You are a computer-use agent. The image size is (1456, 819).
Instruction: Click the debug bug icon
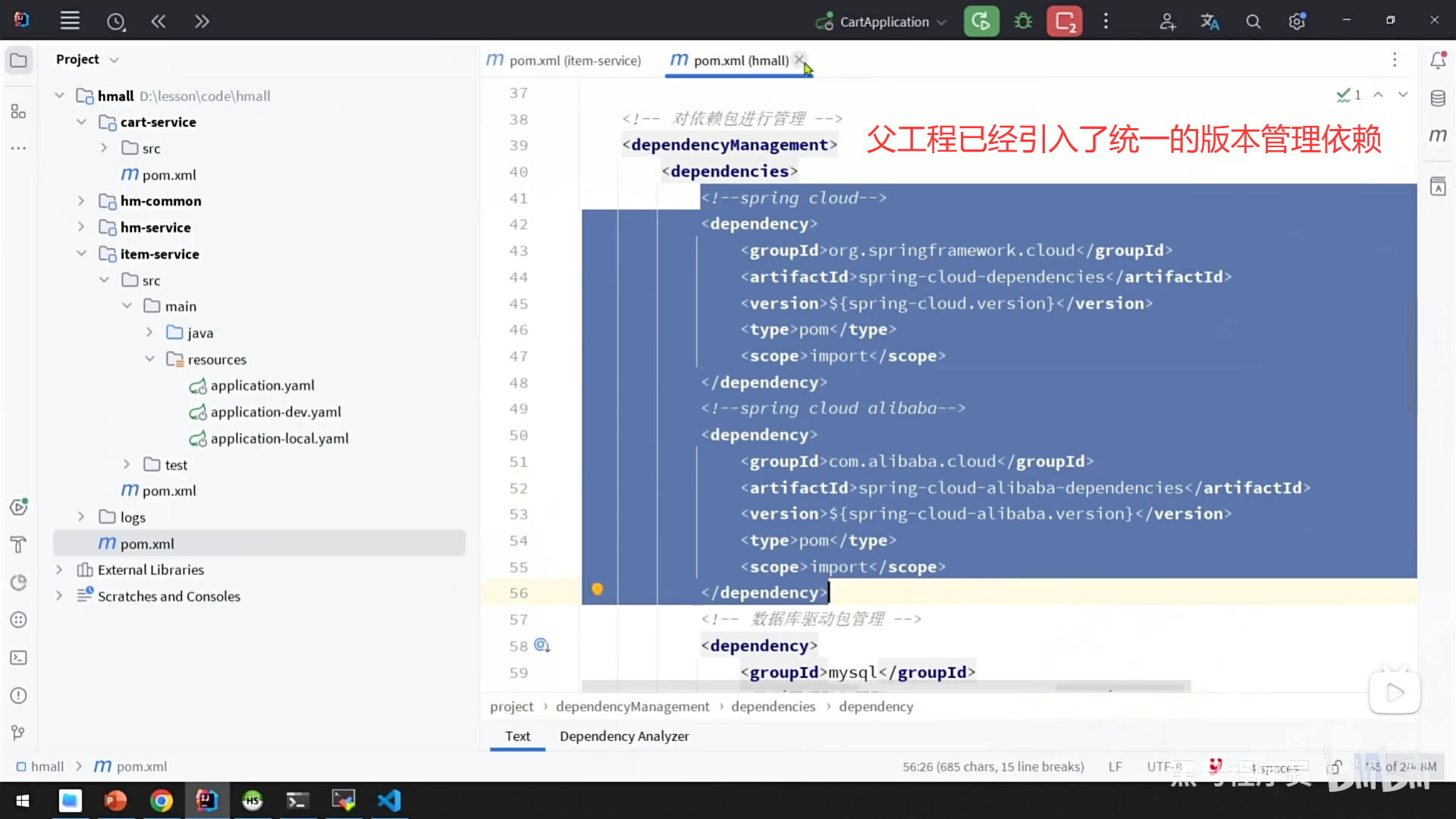(1023, 21)
